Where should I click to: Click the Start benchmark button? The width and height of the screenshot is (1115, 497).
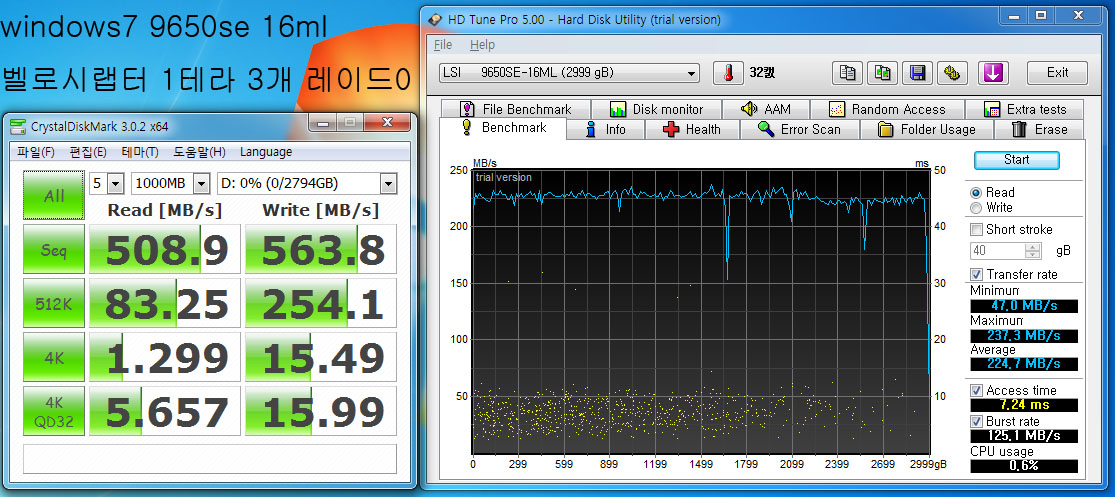coord(1016,160)
